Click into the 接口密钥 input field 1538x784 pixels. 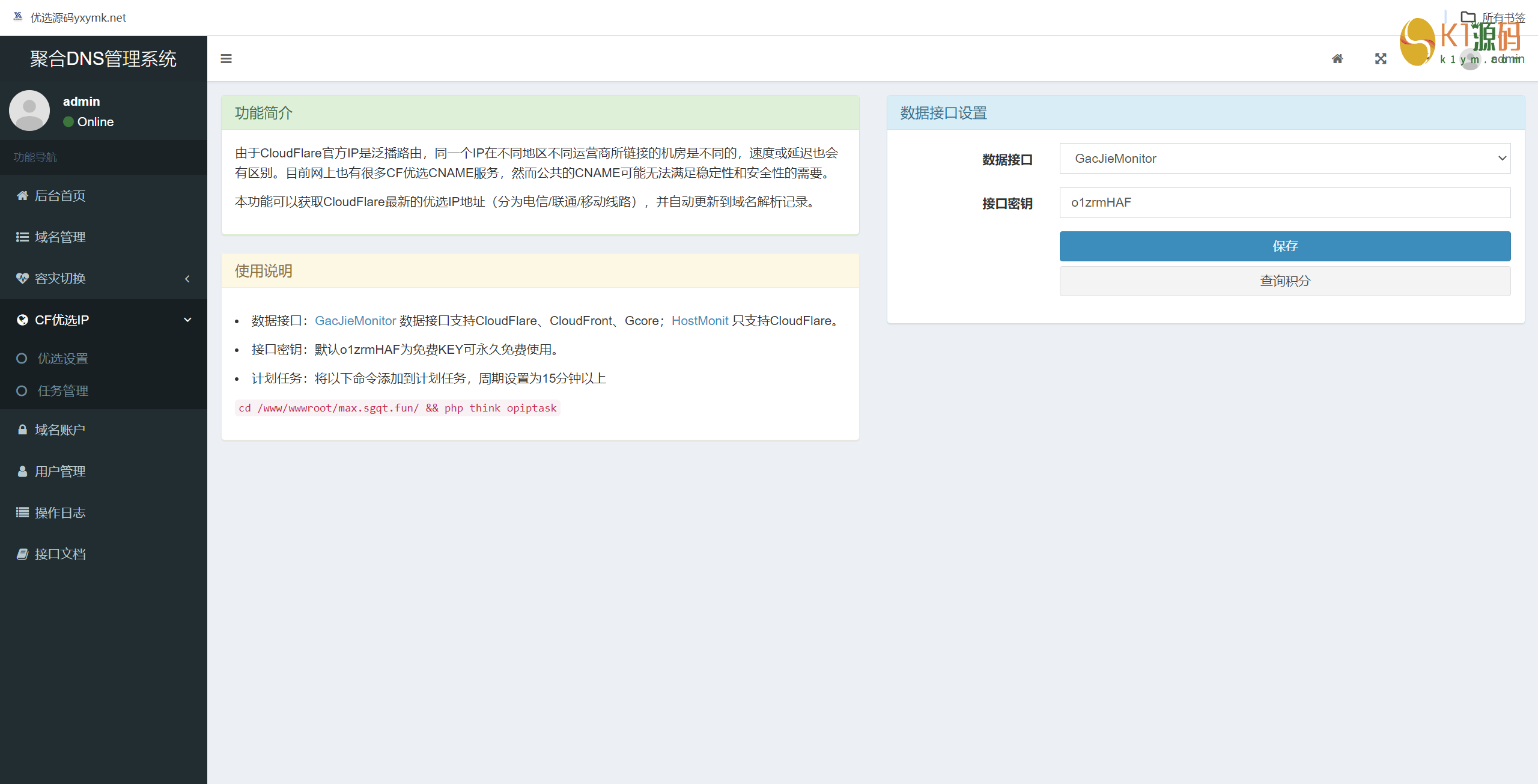(1284, 203)
